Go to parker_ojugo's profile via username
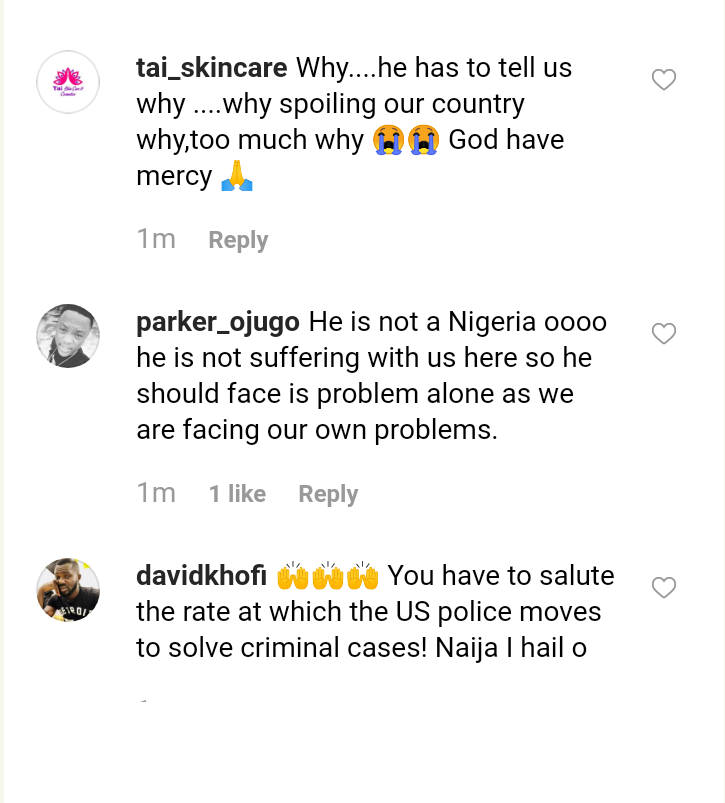 218,322
